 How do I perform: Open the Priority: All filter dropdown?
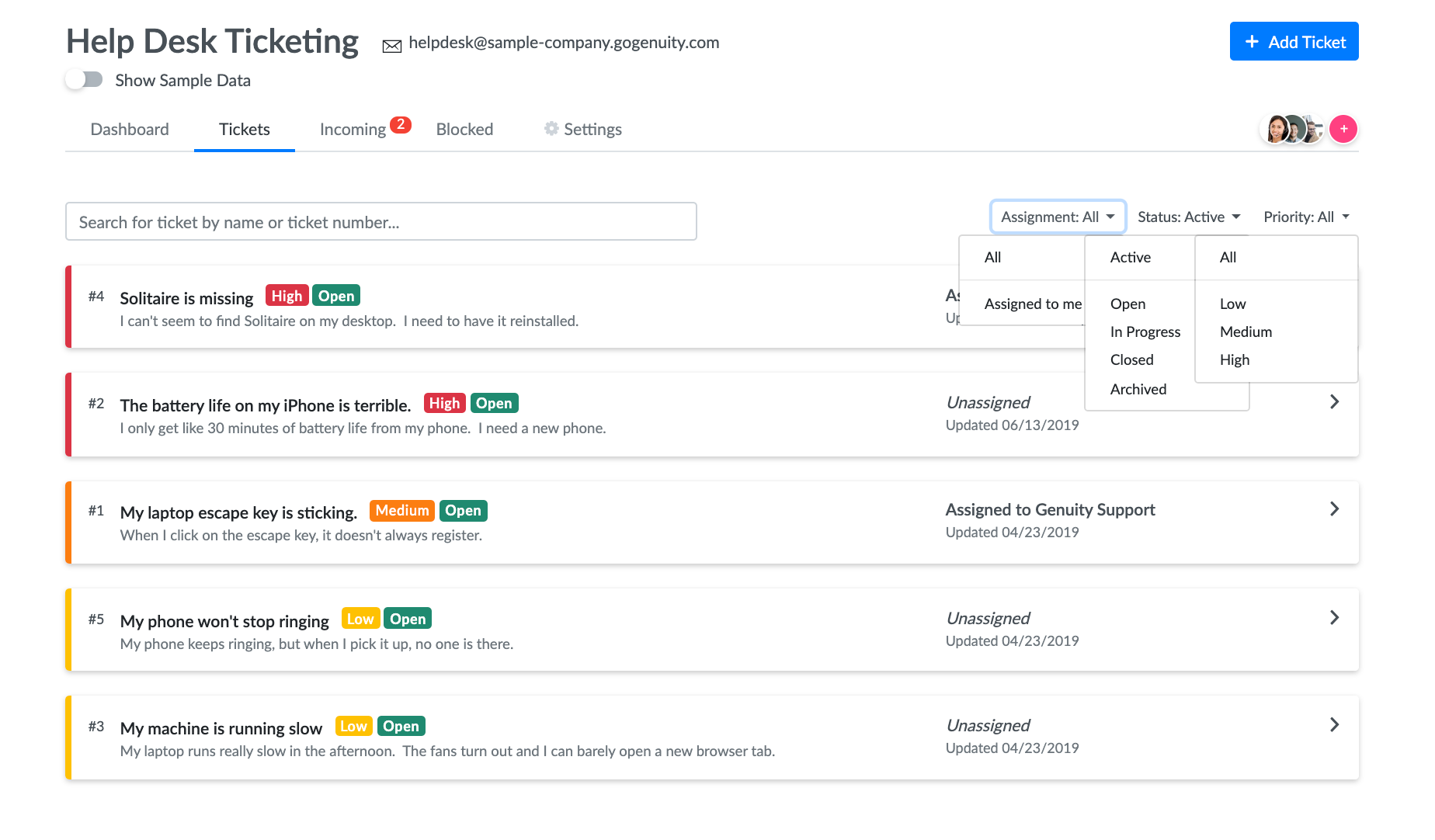[x=1306, y=217]
